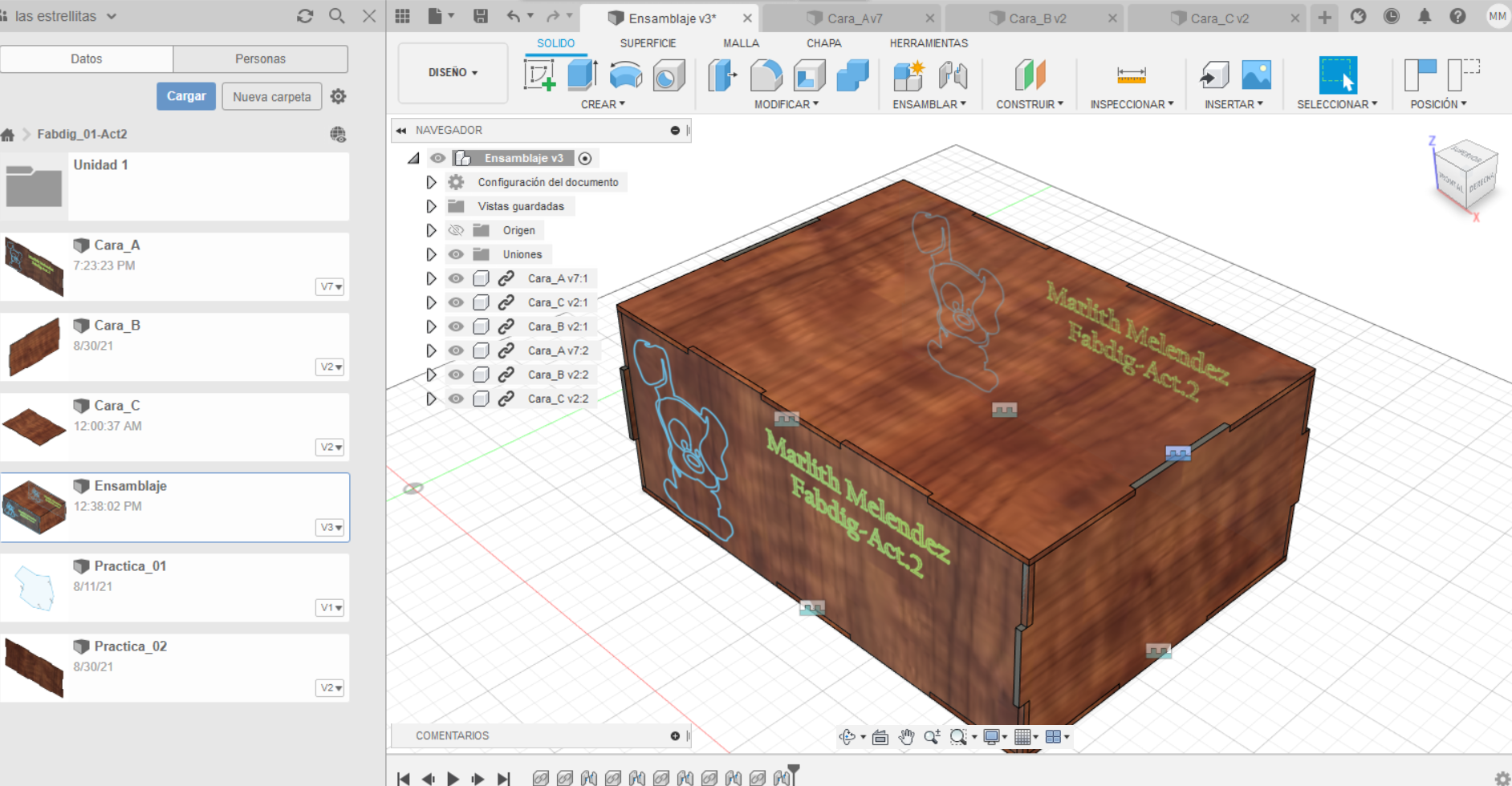Open the Orbit navigation tool
The image size is (1512, 786).
(847, 736)
